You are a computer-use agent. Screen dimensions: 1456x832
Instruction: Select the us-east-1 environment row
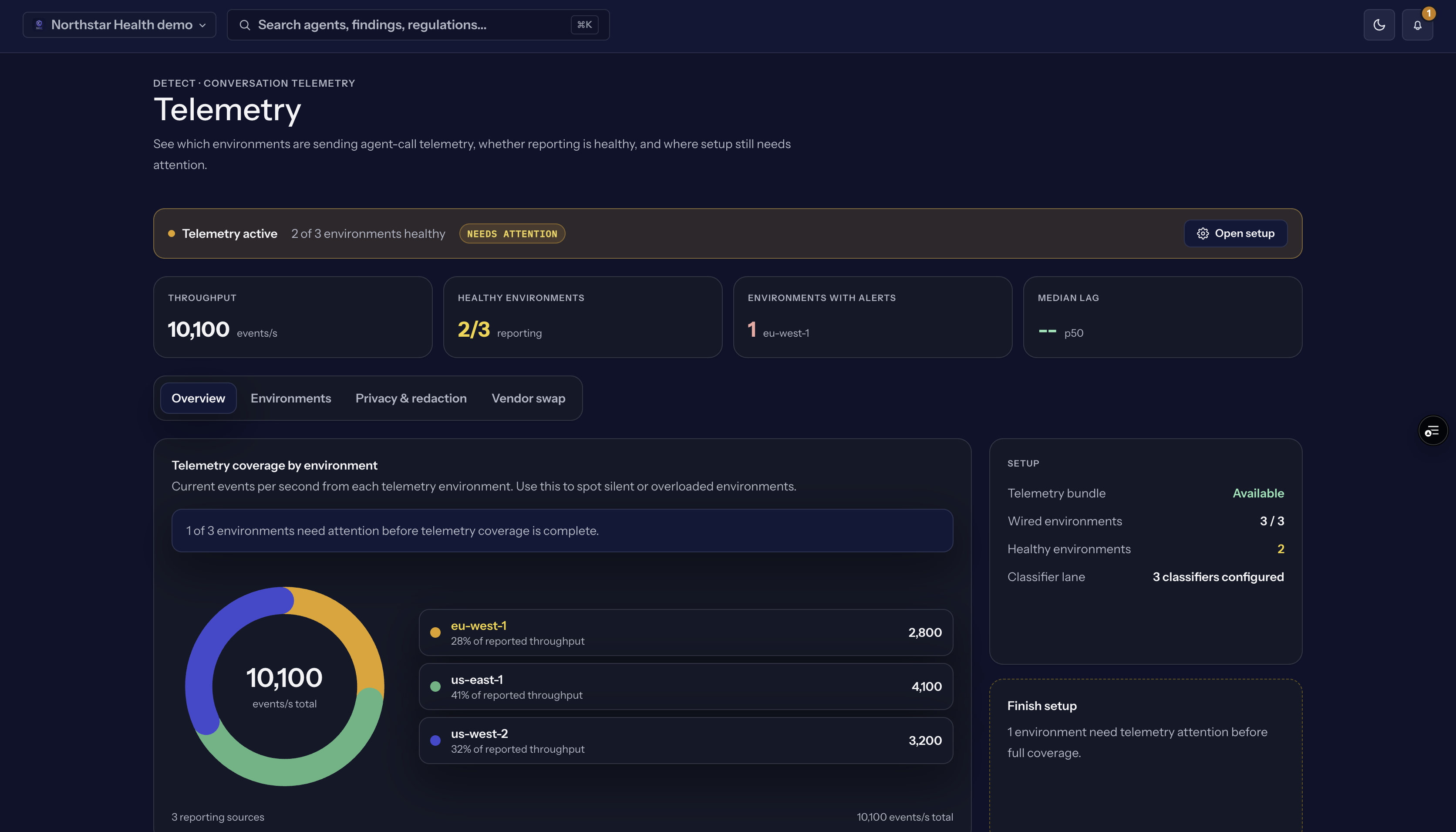pyautogui.click(x=686, y=686)
